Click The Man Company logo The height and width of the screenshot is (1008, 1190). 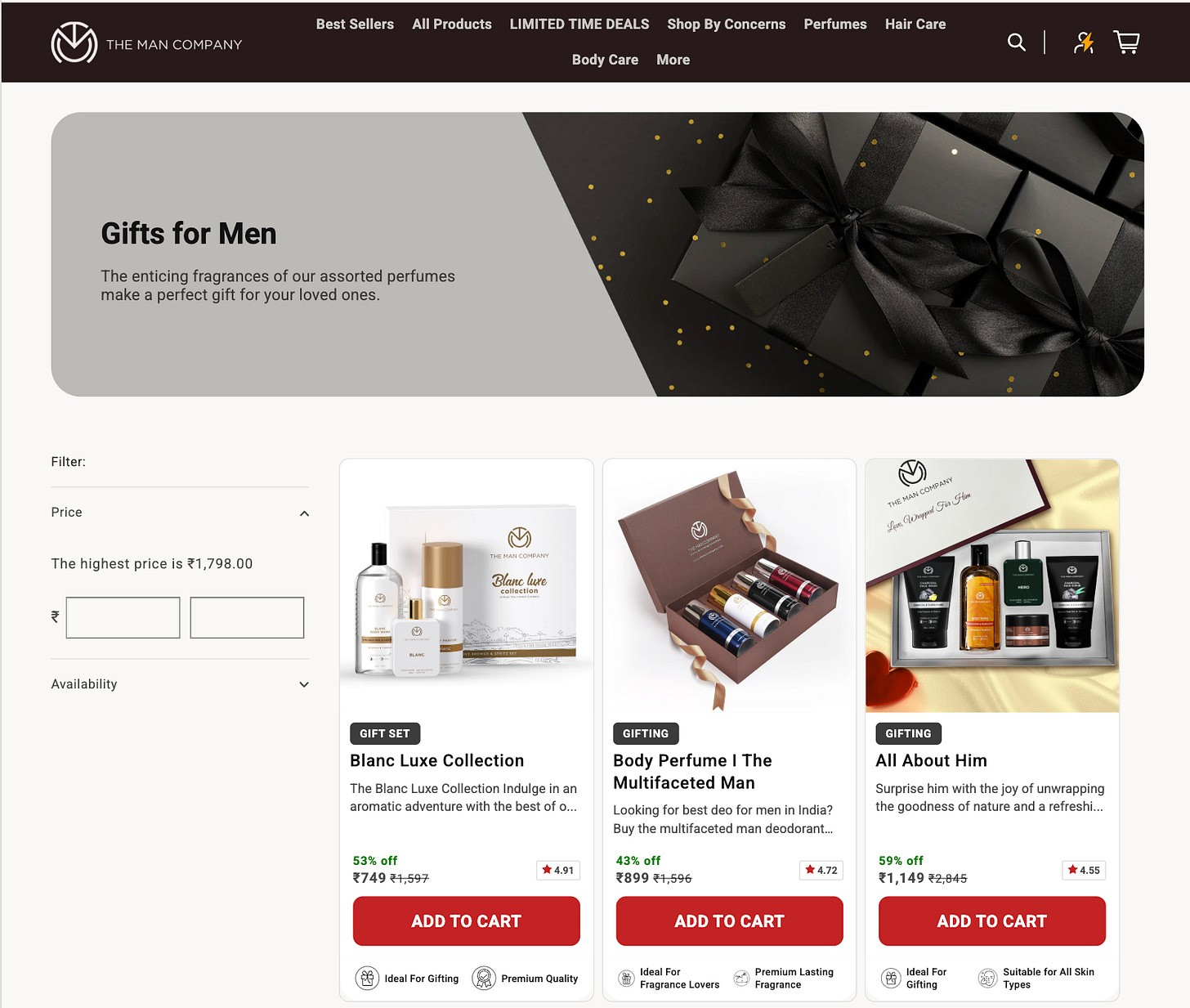click(x=147, y=43)
